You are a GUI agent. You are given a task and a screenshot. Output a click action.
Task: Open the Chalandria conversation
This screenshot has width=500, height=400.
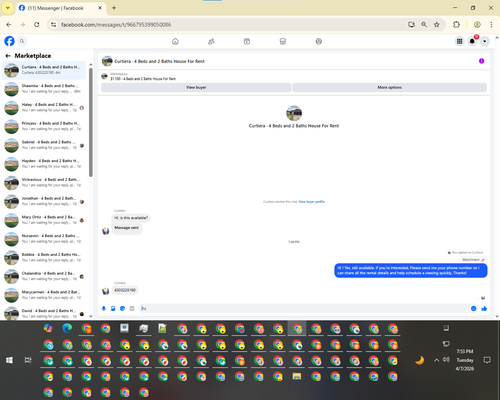[44, 276]
